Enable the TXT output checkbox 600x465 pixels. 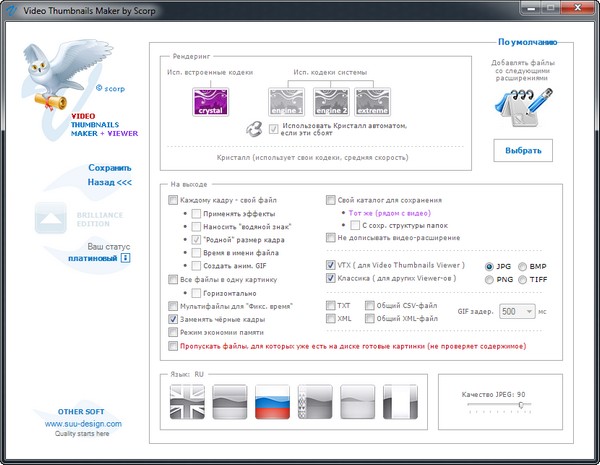(331, 304)
